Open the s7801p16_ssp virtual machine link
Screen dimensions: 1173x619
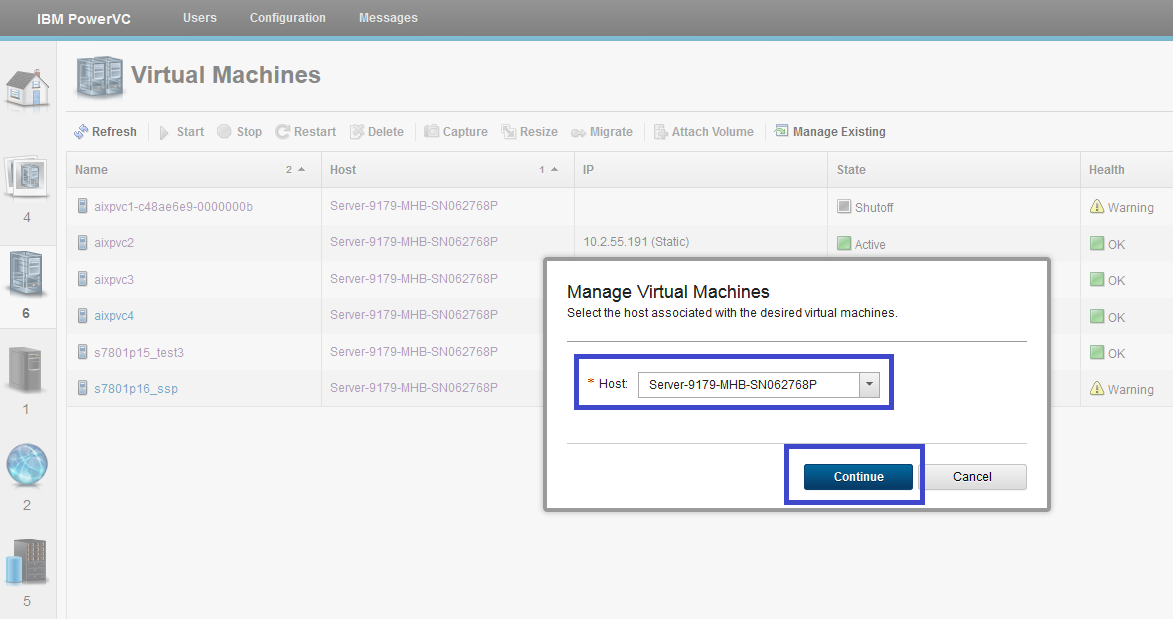click(x=136, y=389)
